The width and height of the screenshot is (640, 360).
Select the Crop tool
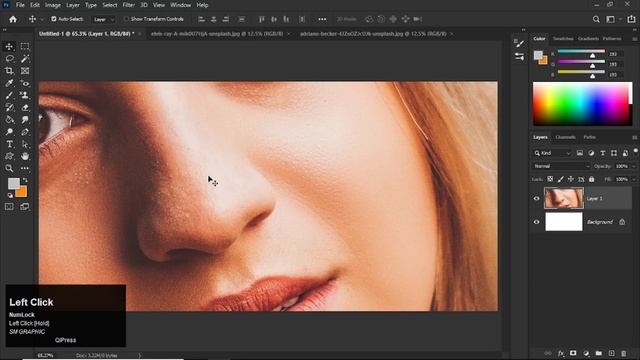pos(9,71)
